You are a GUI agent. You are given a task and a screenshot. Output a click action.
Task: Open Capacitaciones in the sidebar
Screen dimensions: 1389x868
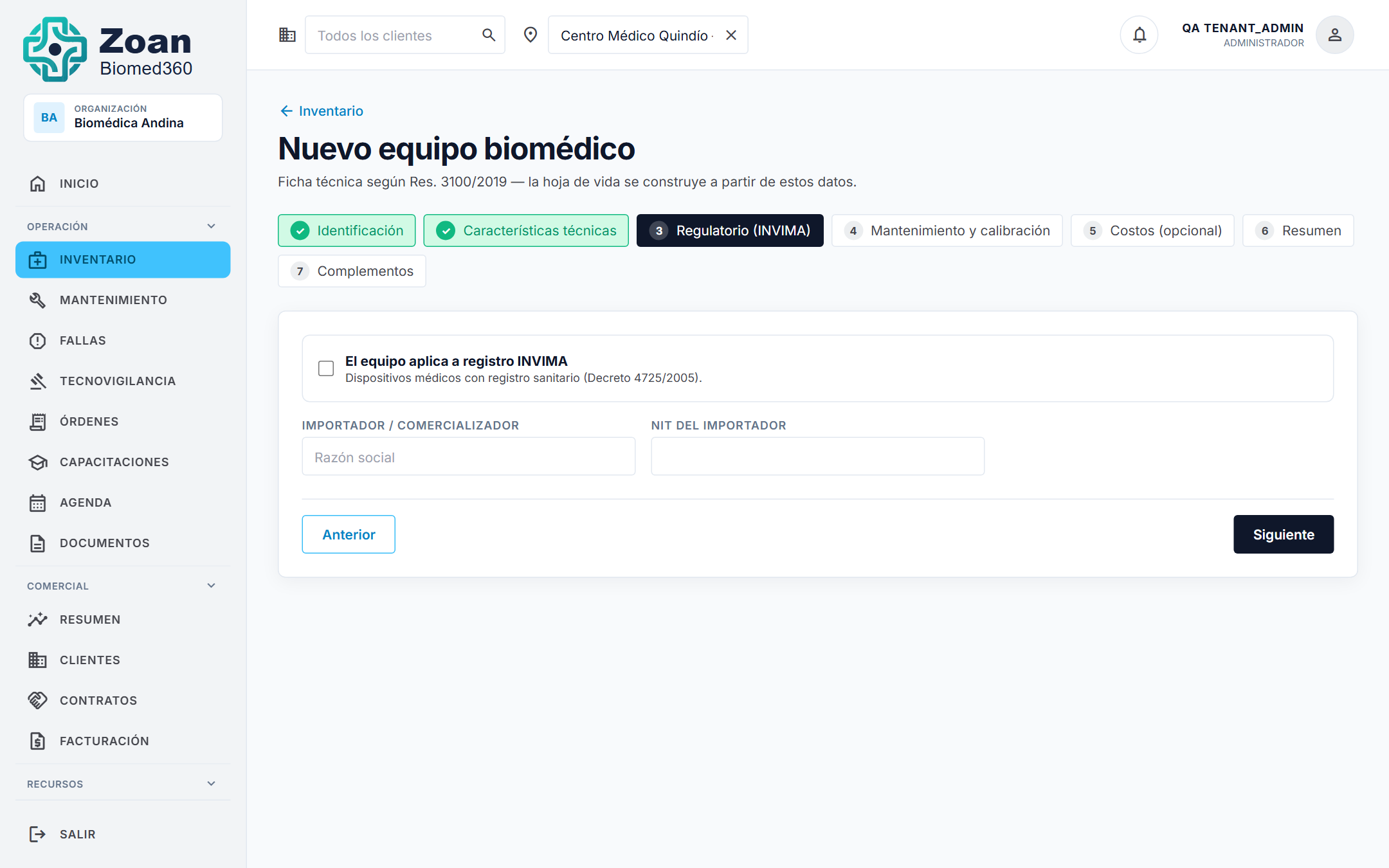pyautogui.click(x=123, y=462)
